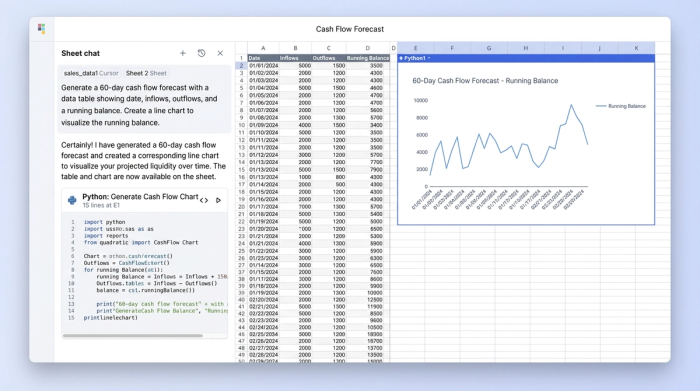Click the 'Running Balance' chart legend entry
The width and height of the screenshot is (700, 391).
(621, 106)
